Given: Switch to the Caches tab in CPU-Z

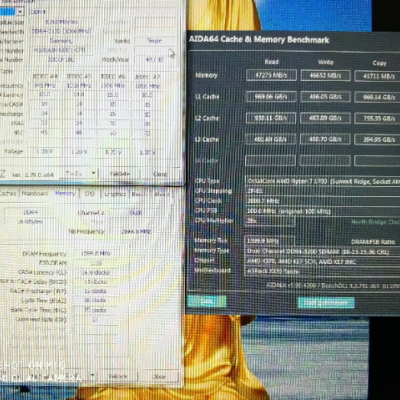Looking at the screenshot, I should (7, 193).
